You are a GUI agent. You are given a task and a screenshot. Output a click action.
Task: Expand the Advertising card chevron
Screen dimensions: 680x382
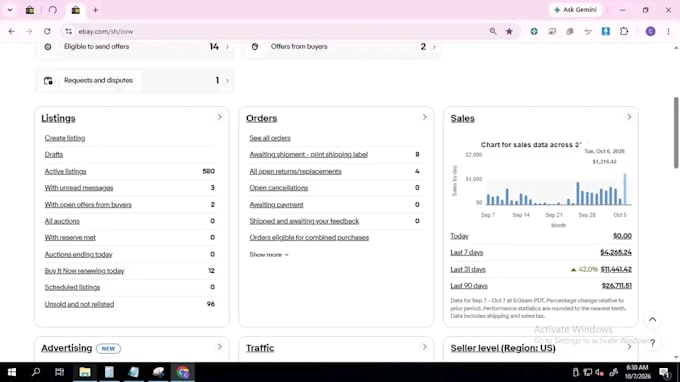coord(219,347)
